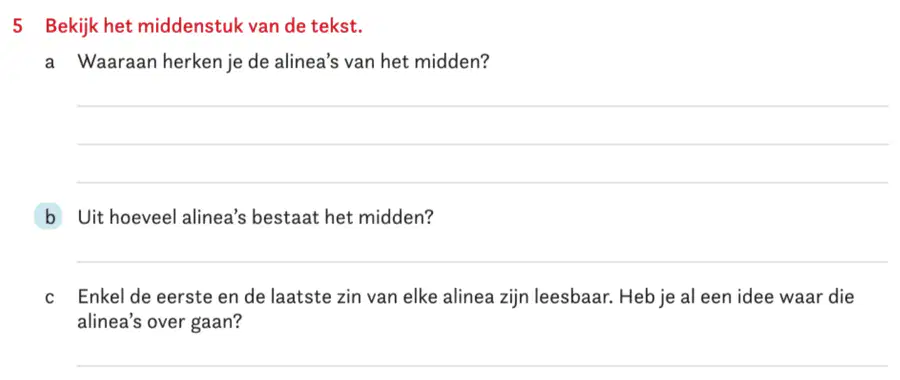Click the question 'Uit hoeveel alinea's bestaat het midden?'
Image resolution: width=900 pixels, height=380 pixels.
(255, 218)
